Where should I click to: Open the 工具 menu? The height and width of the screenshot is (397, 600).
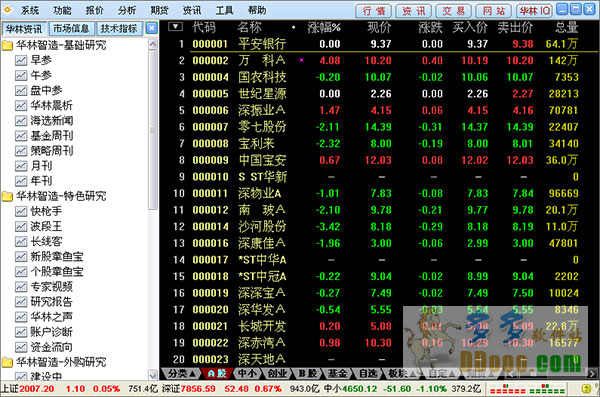click(x=224, y=10)
